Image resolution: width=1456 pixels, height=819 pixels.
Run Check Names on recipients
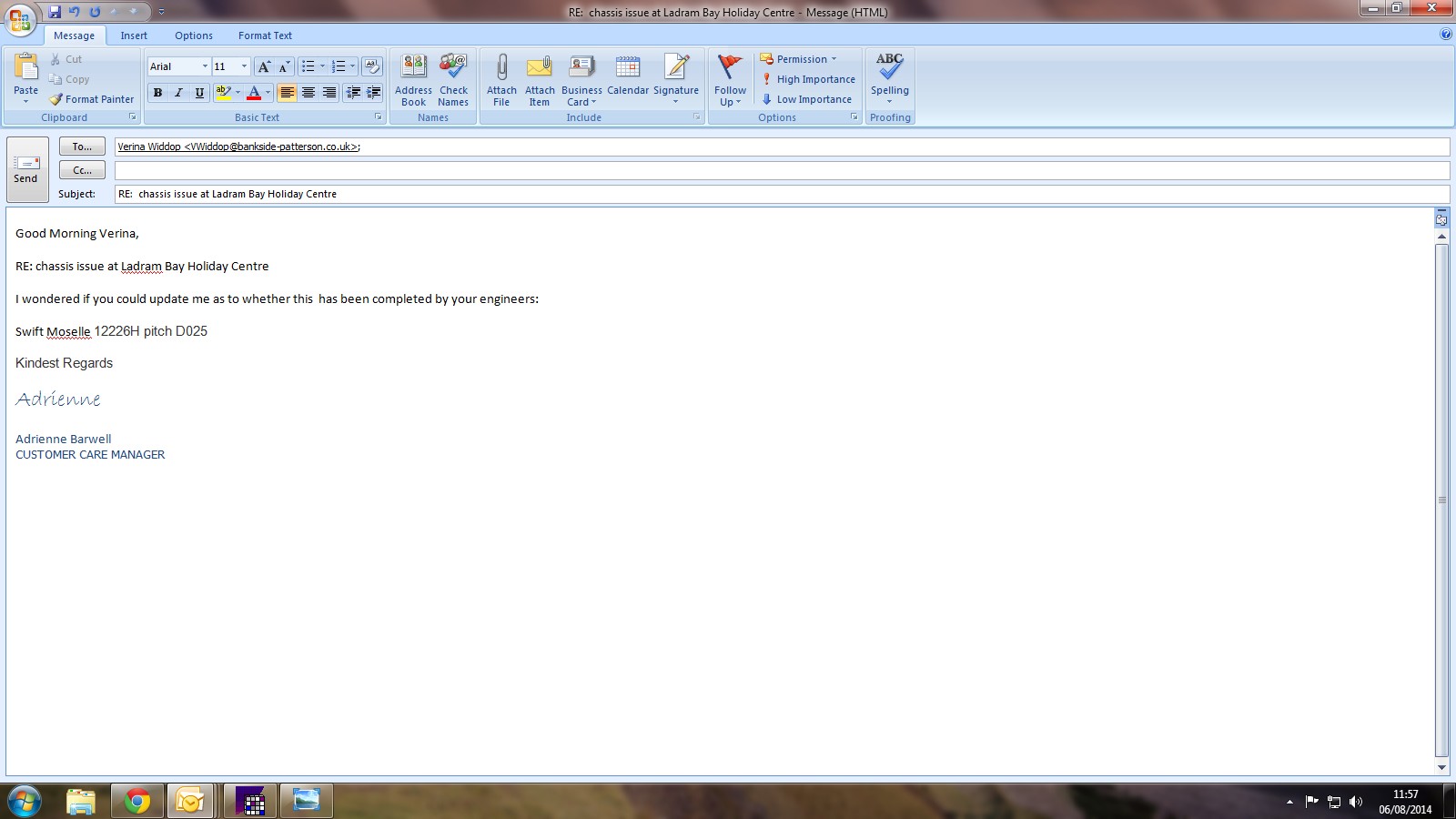point(453,80)
